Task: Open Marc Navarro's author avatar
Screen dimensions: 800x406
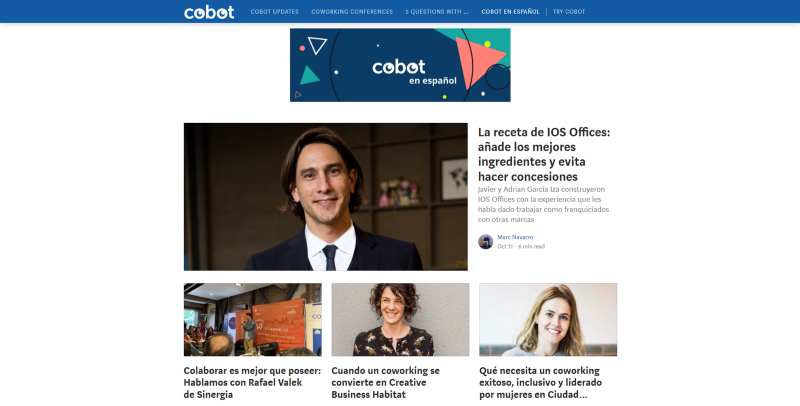Action: [485, 242]
